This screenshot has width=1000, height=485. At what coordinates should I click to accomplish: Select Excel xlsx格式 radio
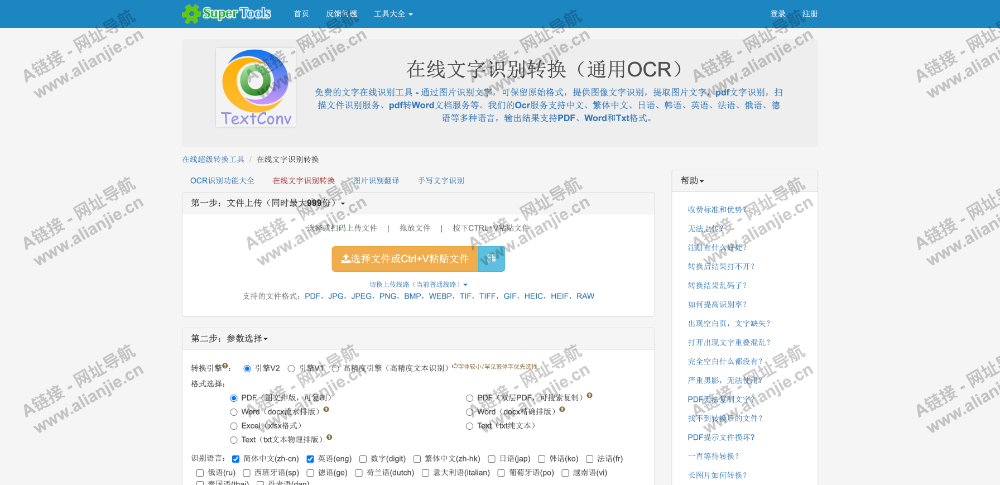click(233, 426)
